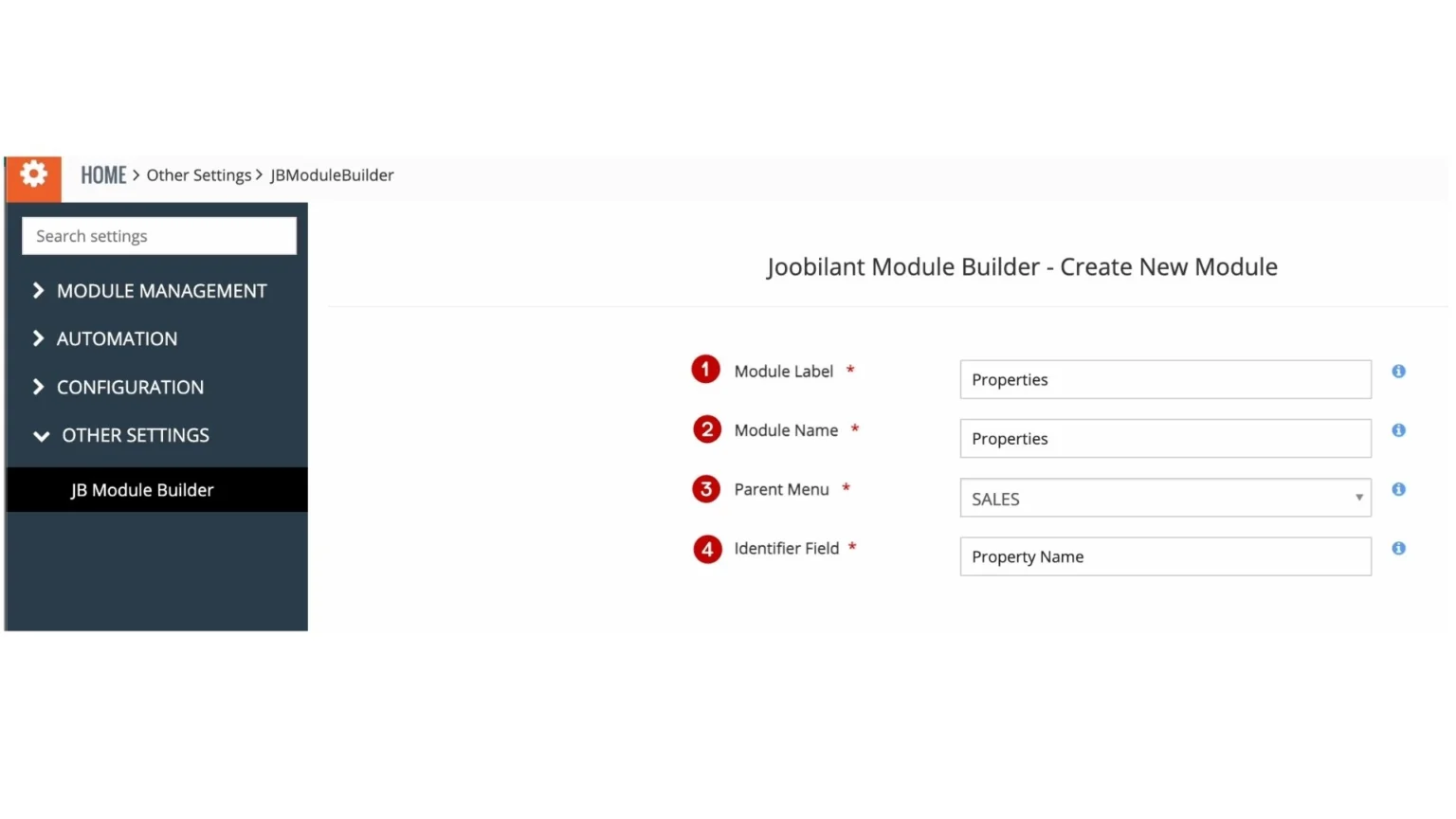Click the red circle numbered 4
The image size is (1456, 819).
pyautogui.click(x=707, y=549)
